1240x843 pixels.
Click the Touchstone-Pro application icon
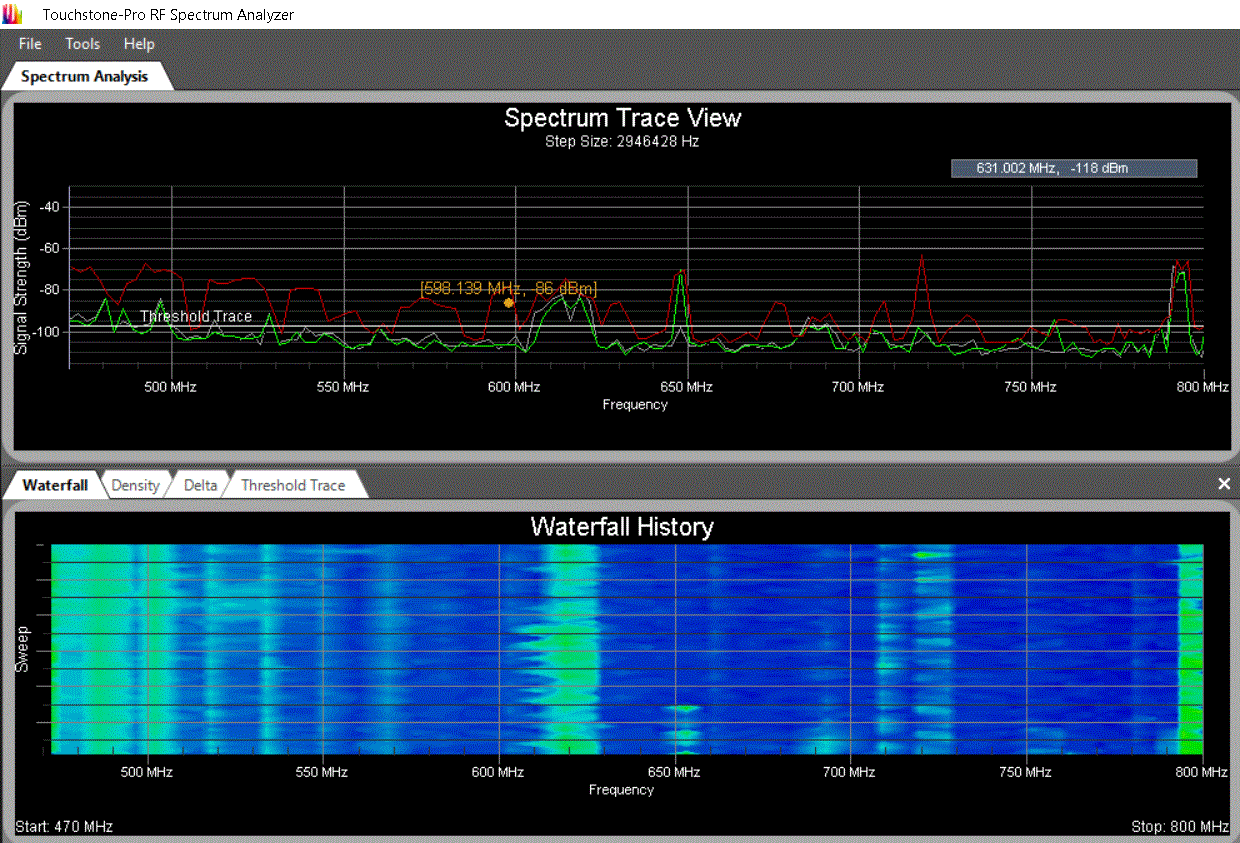(13, 15)
